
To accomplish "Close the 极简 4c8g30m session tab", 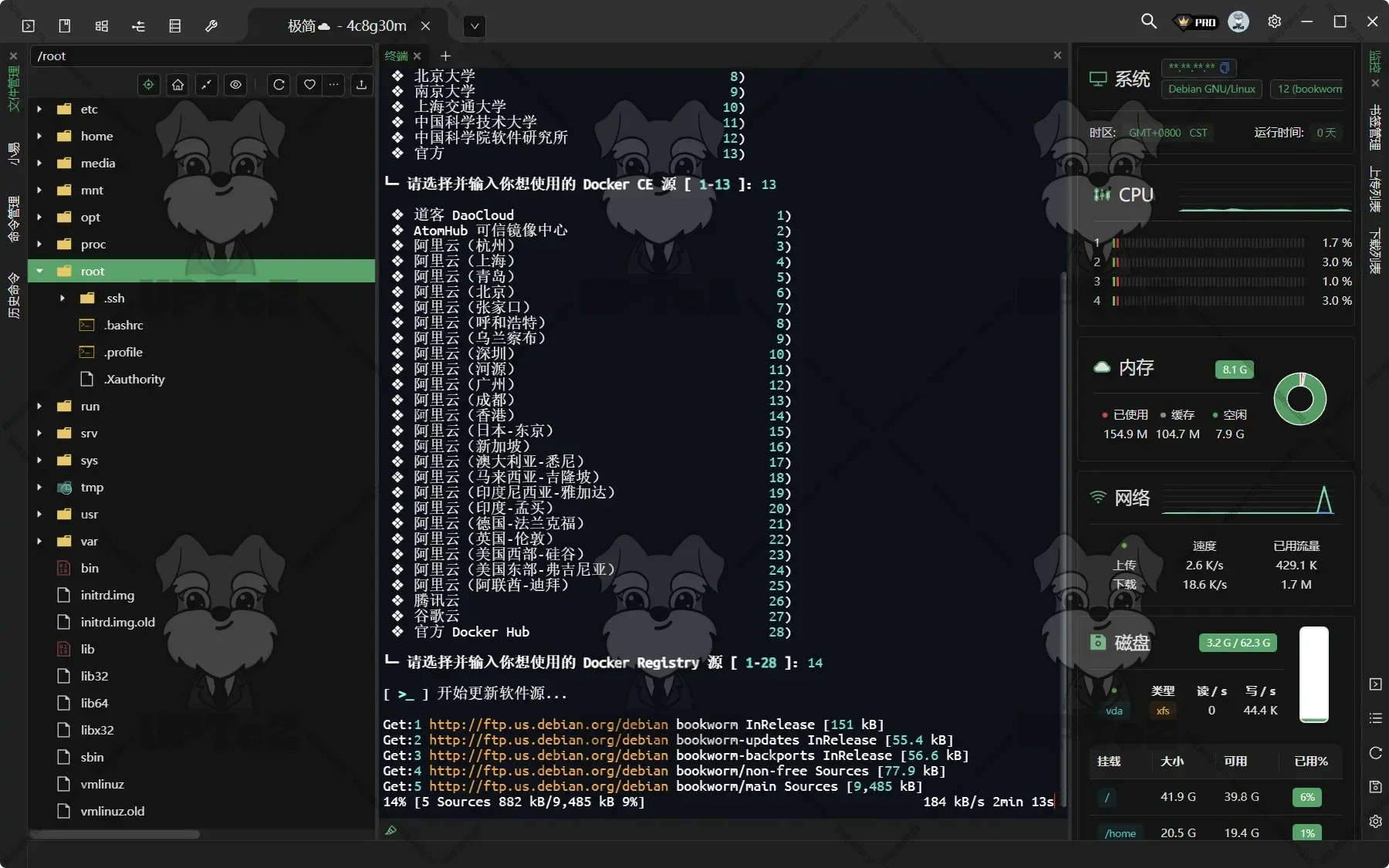I will 425,25.
